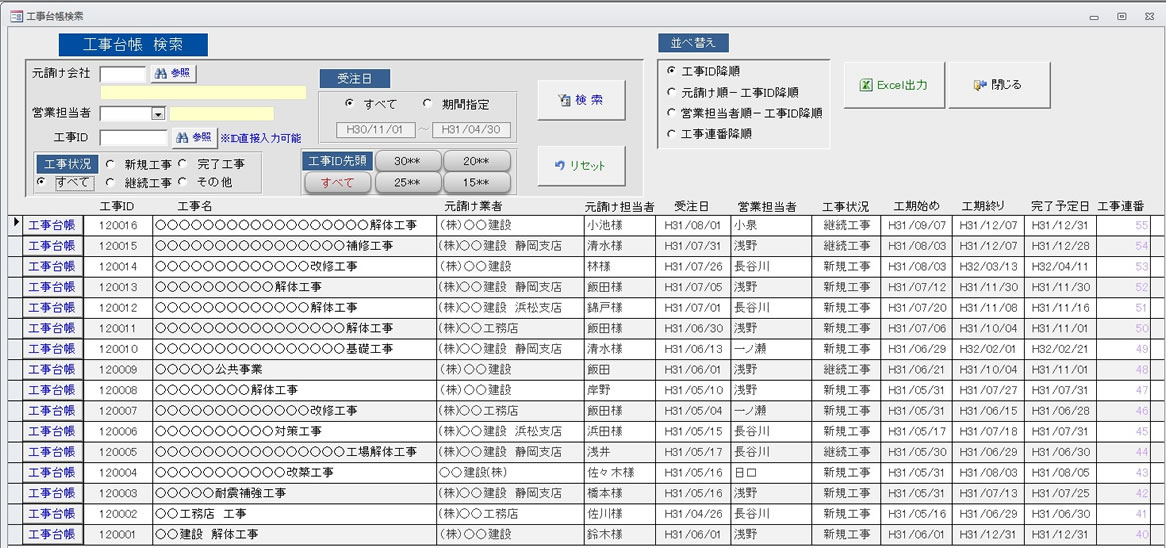Choose 工事連番降順 sort option

click(x=671, y=134)
